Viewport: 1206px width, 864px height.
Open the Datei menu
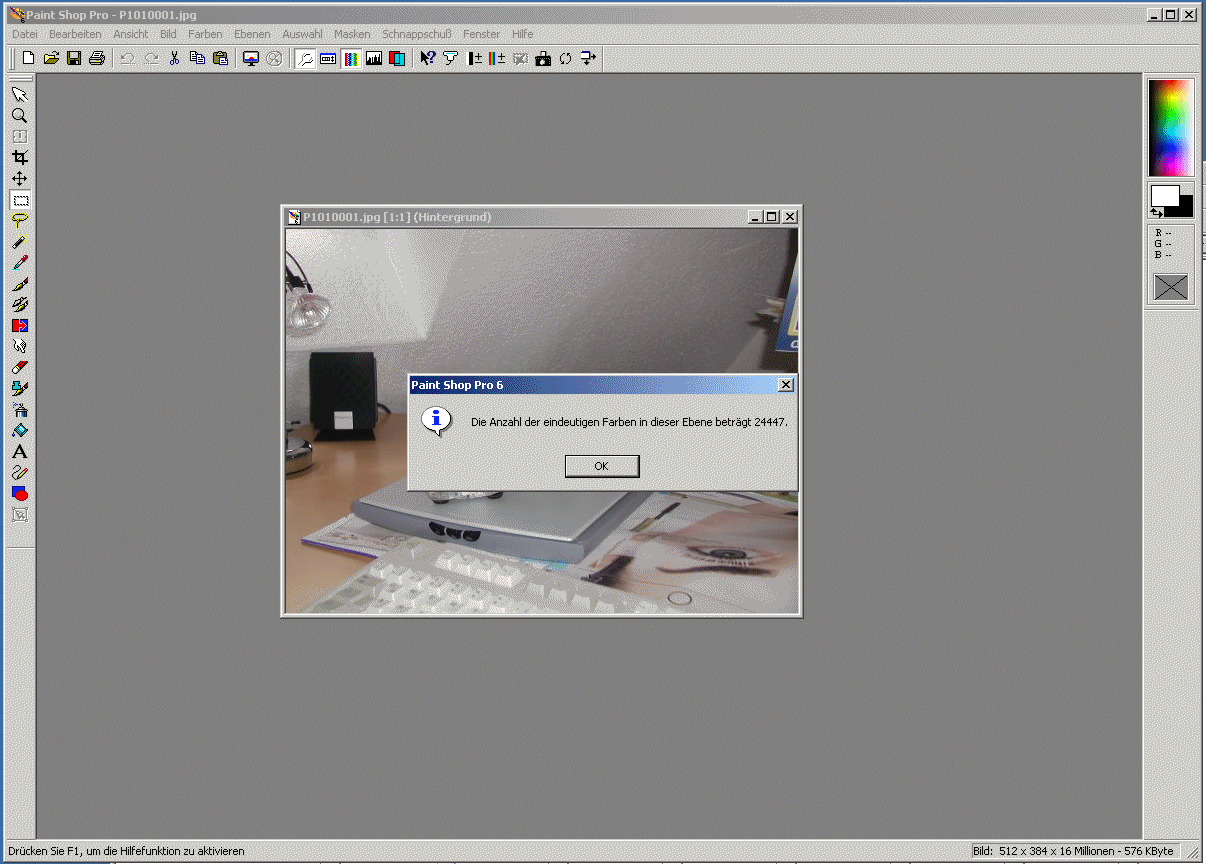pos(25,34)
